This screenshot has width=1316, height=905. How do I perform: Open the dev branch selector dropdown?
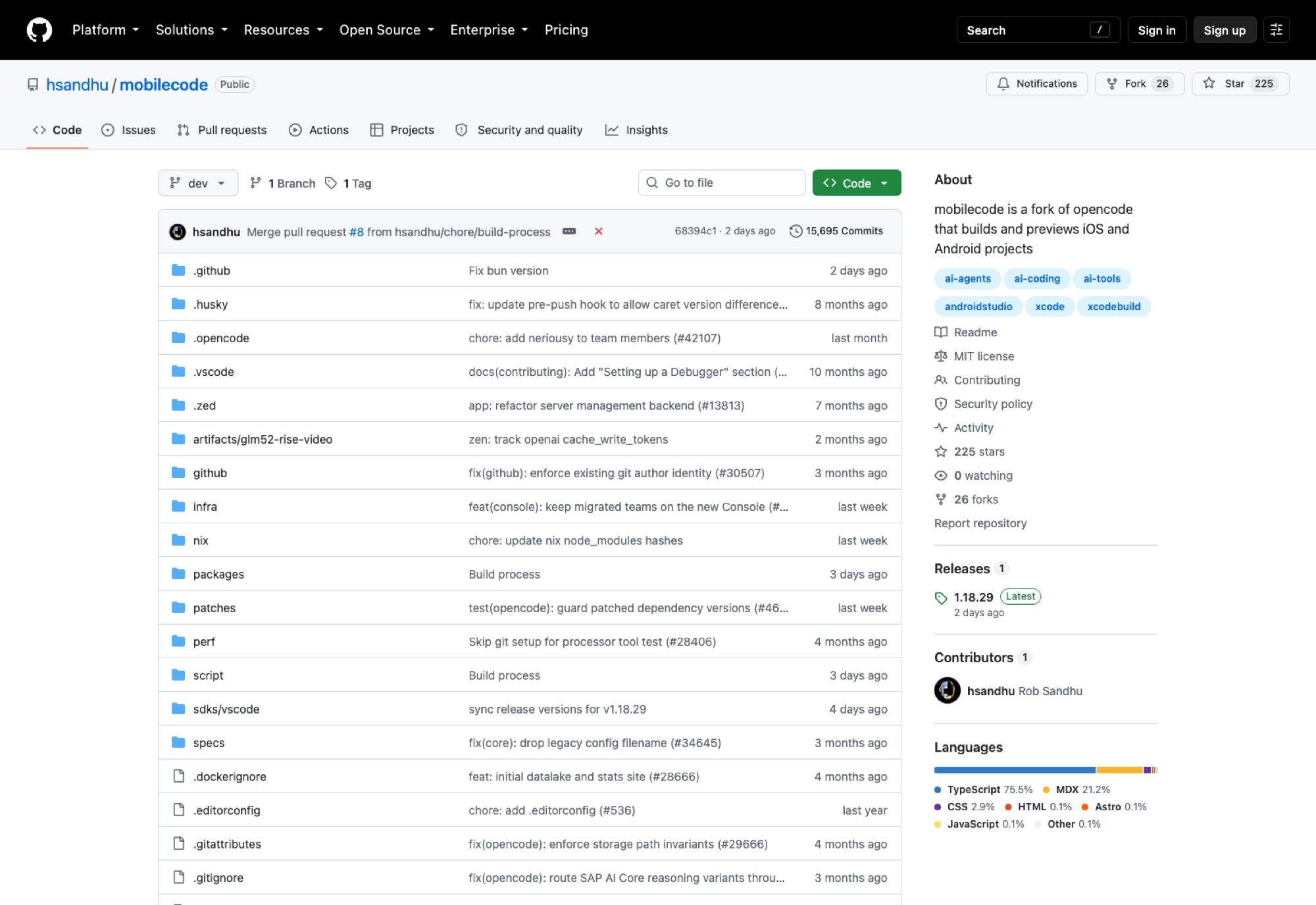point(198,183)
